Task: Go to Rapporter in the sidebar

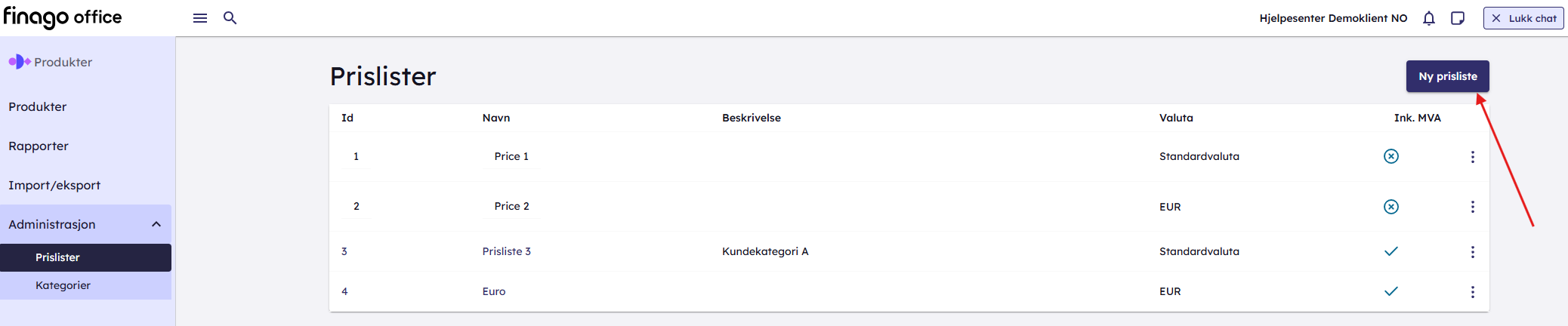Action: 39,146
